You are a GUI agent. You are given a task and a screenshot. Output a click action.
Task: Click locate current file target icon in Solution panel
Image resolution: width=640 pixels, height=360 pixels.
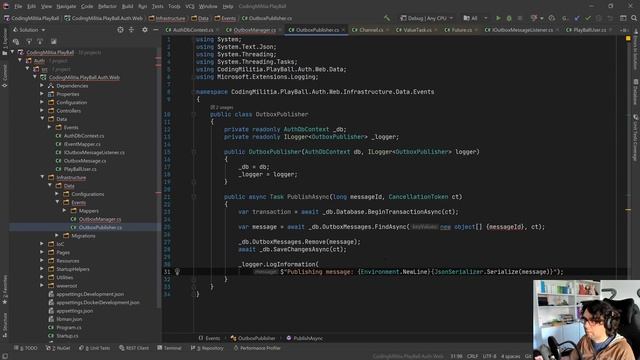click(x=120, y=30)
